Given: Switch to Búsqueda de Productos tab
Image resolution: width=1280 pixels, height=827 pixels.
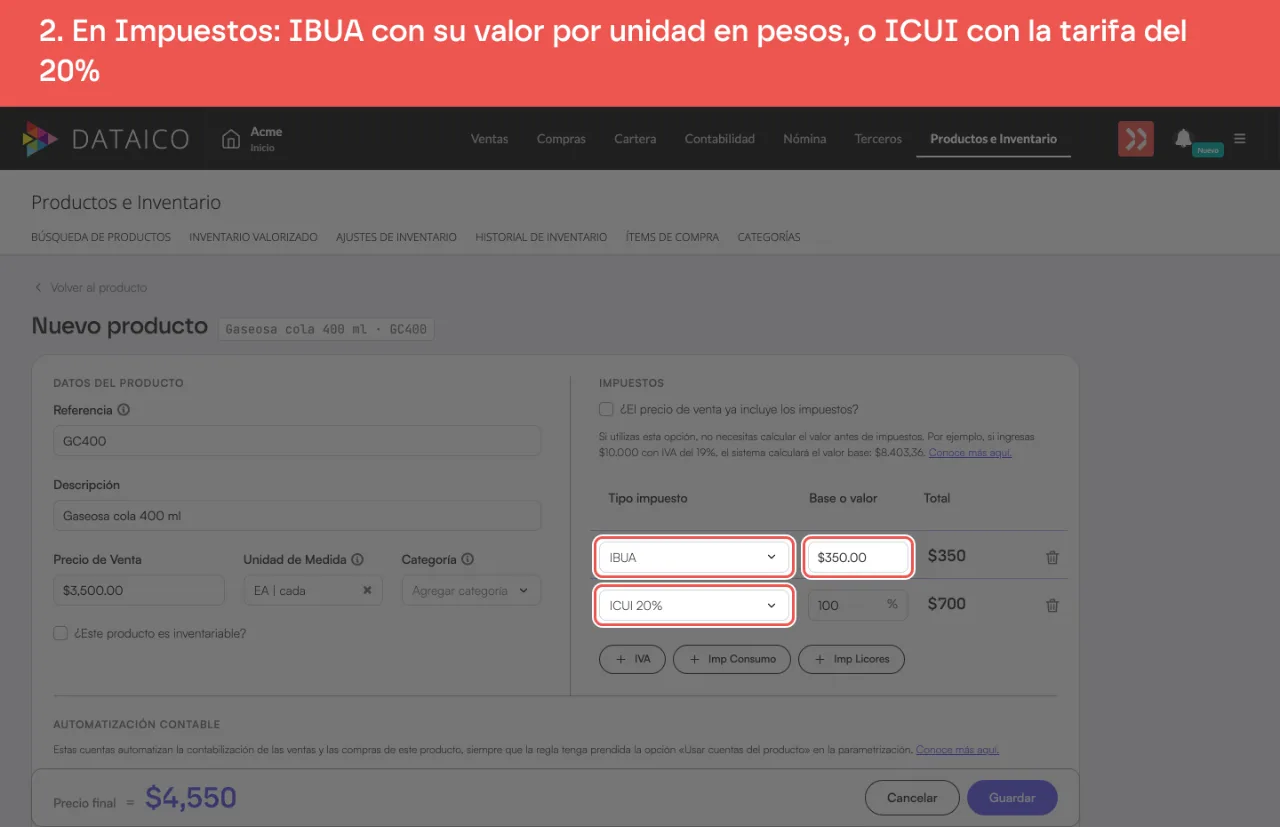Looking at the screenshot, I should pyautogui.click(x=101, y=237).
